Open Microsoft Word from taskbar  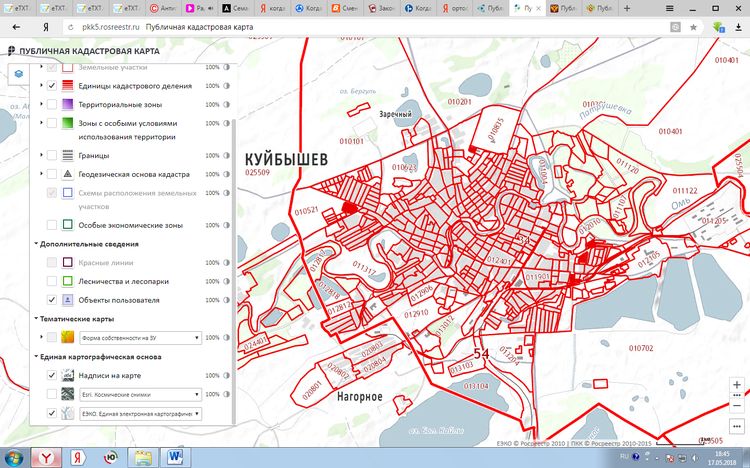point(176,457)
